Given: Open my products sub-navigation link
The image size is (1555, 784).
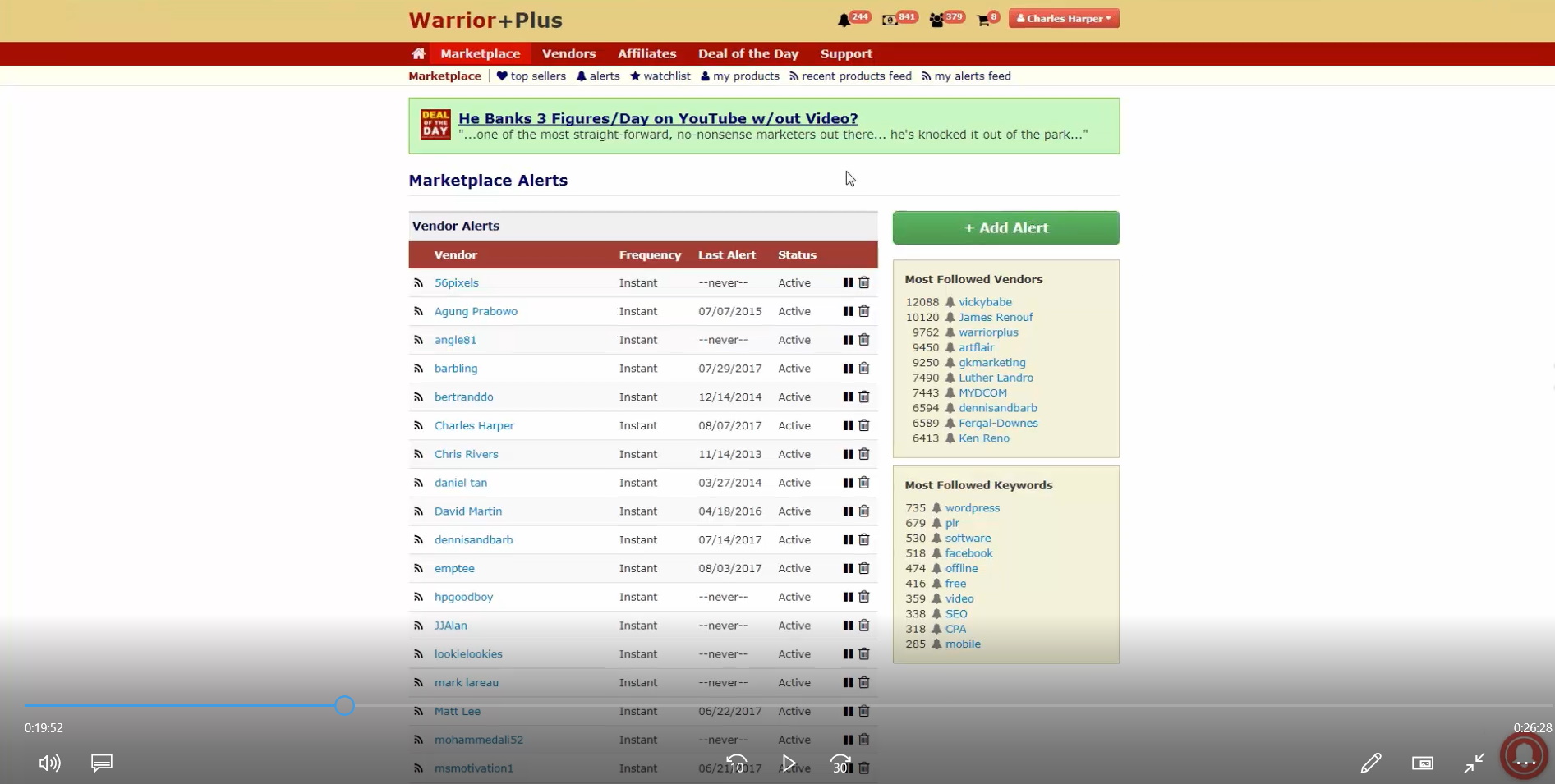Looking at the screenshot, I should [x=740, y=76].
